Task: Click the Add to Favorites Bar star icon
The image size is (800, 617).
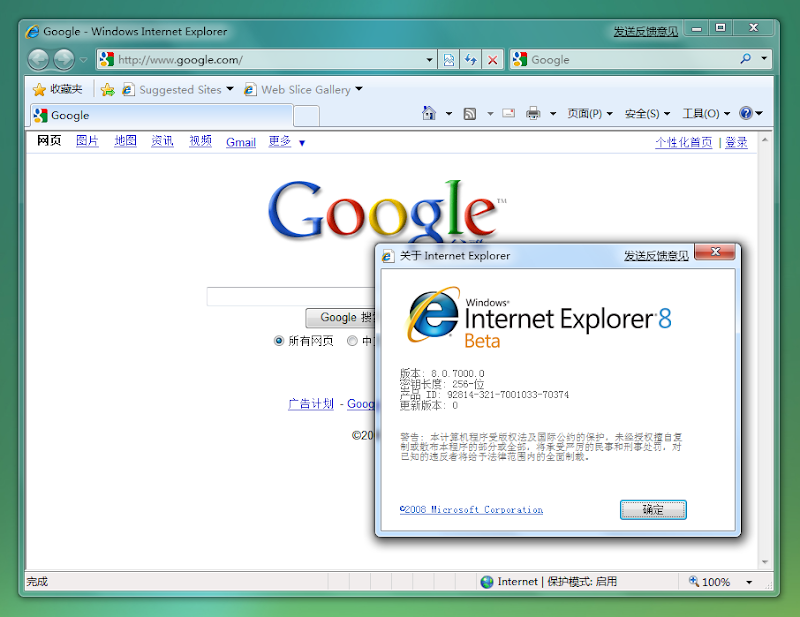Action: [x=108, y=90]
